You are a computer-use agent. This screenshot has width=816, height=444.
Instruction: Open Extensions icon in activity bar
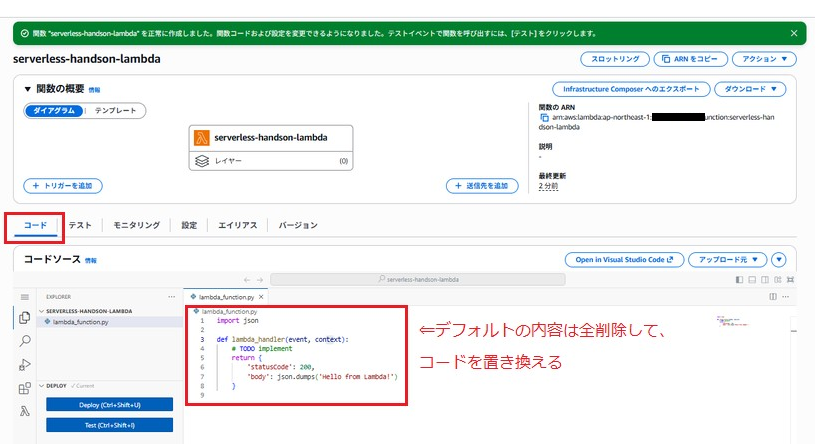tap(24, 388)
